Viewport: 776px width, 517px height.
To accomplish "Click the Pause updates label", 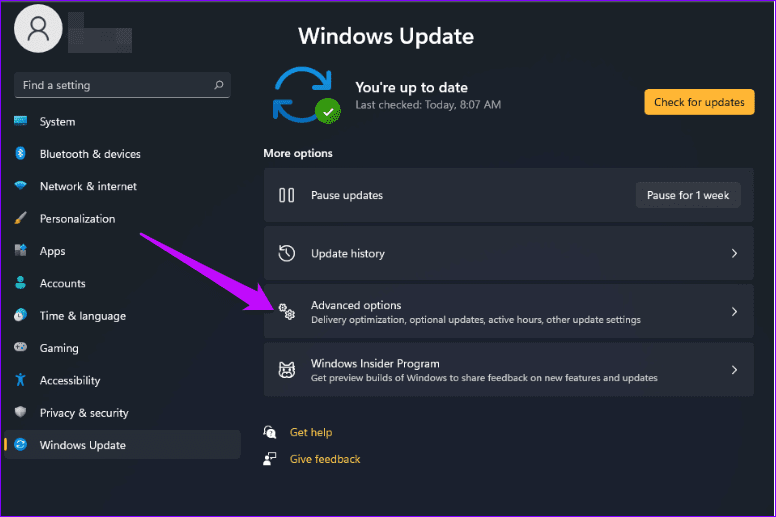I will pos(346,195).
